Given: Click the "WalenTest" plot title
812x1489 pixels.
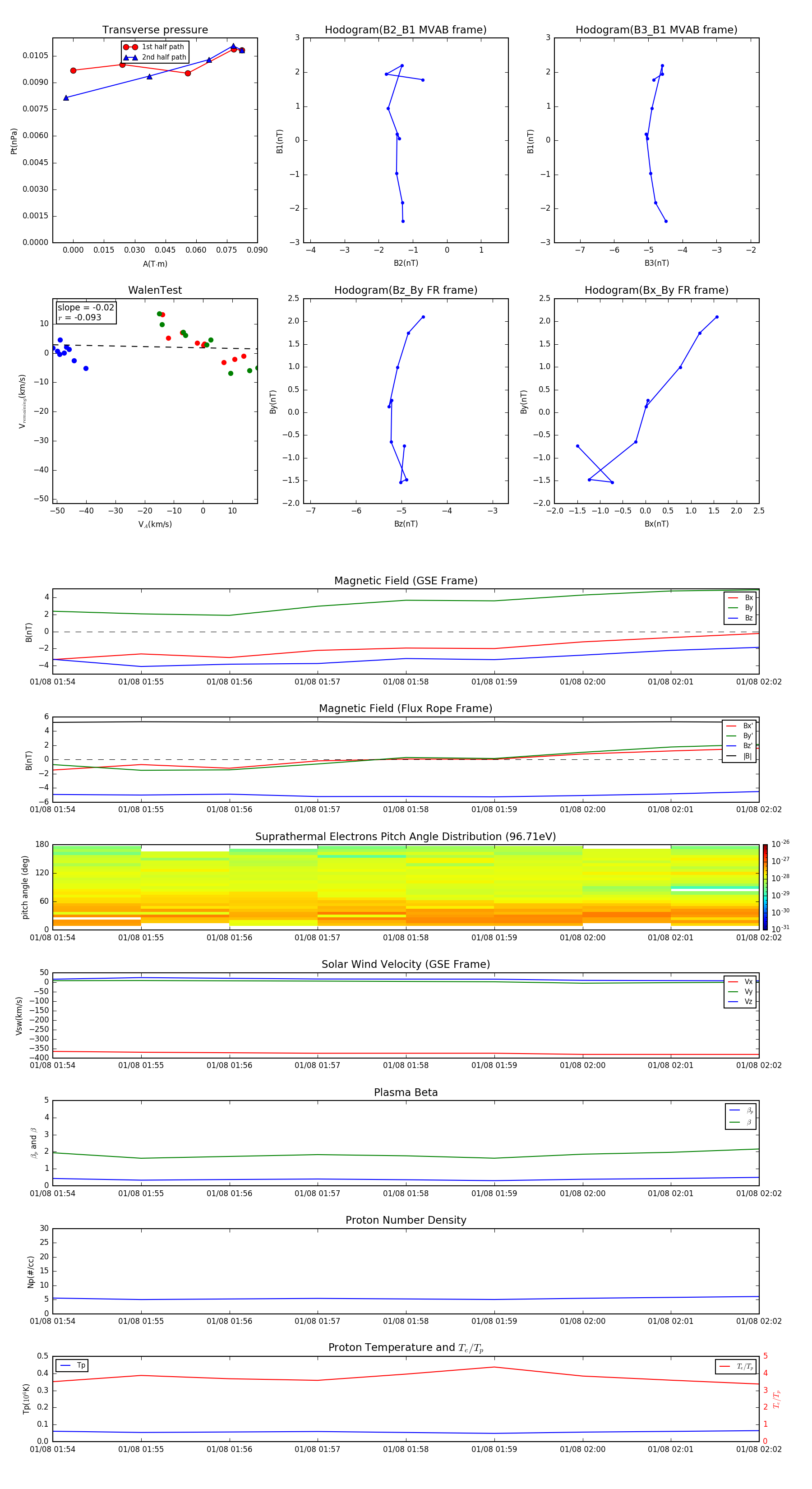Looking at the screenshot, I should click(155, 290).
